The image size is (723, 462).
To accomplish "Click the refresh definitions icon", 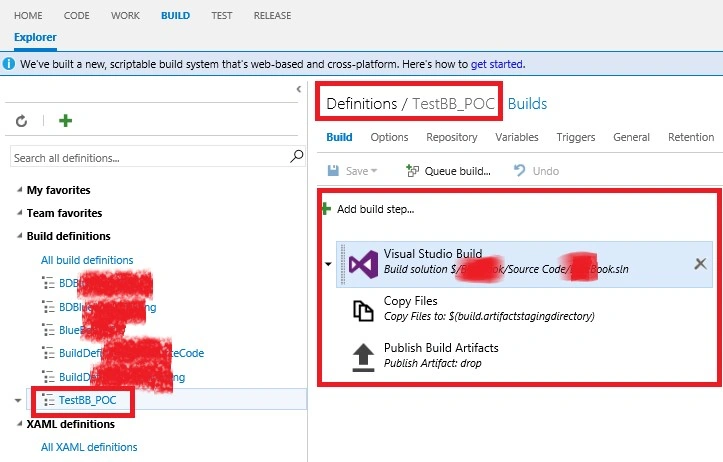I will tap(21, 121).
